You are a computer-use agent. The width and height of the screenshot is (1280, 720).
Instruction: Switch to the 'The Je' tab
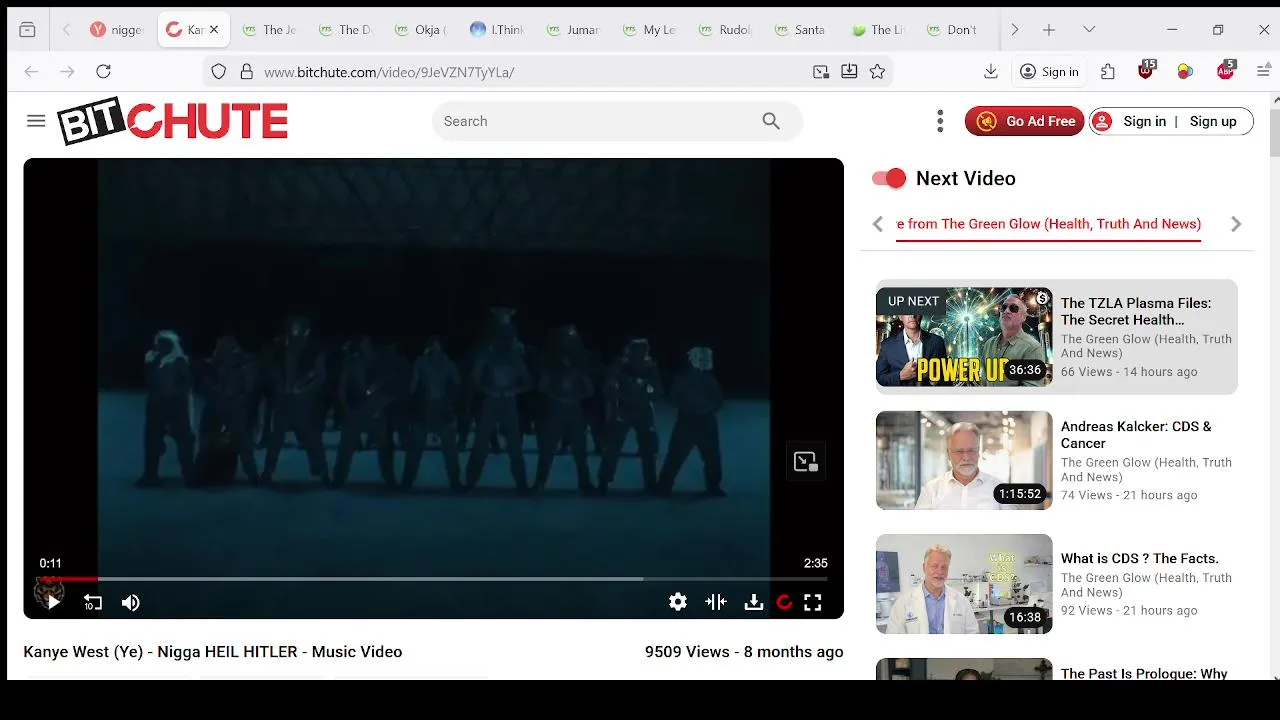coord(269,30)
